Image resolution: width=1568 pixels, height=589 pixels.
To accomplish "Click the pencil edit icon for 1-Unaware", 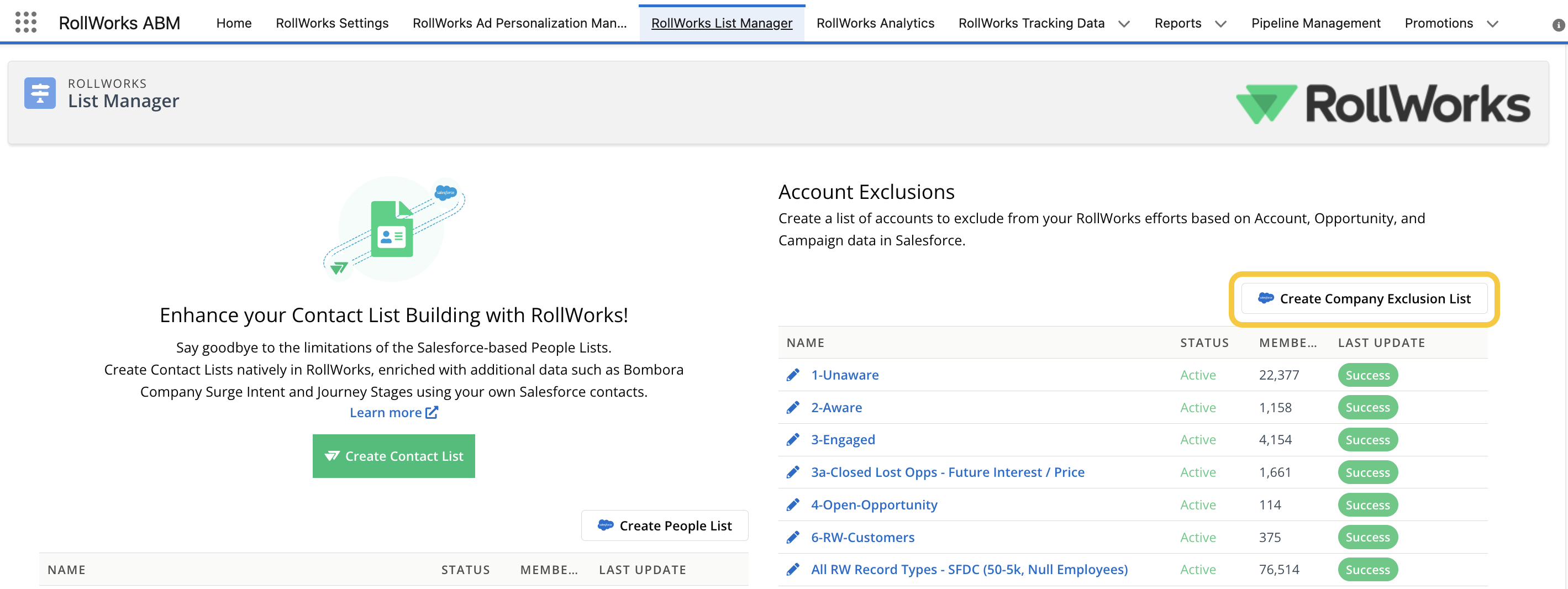I will tap(792, 375).
